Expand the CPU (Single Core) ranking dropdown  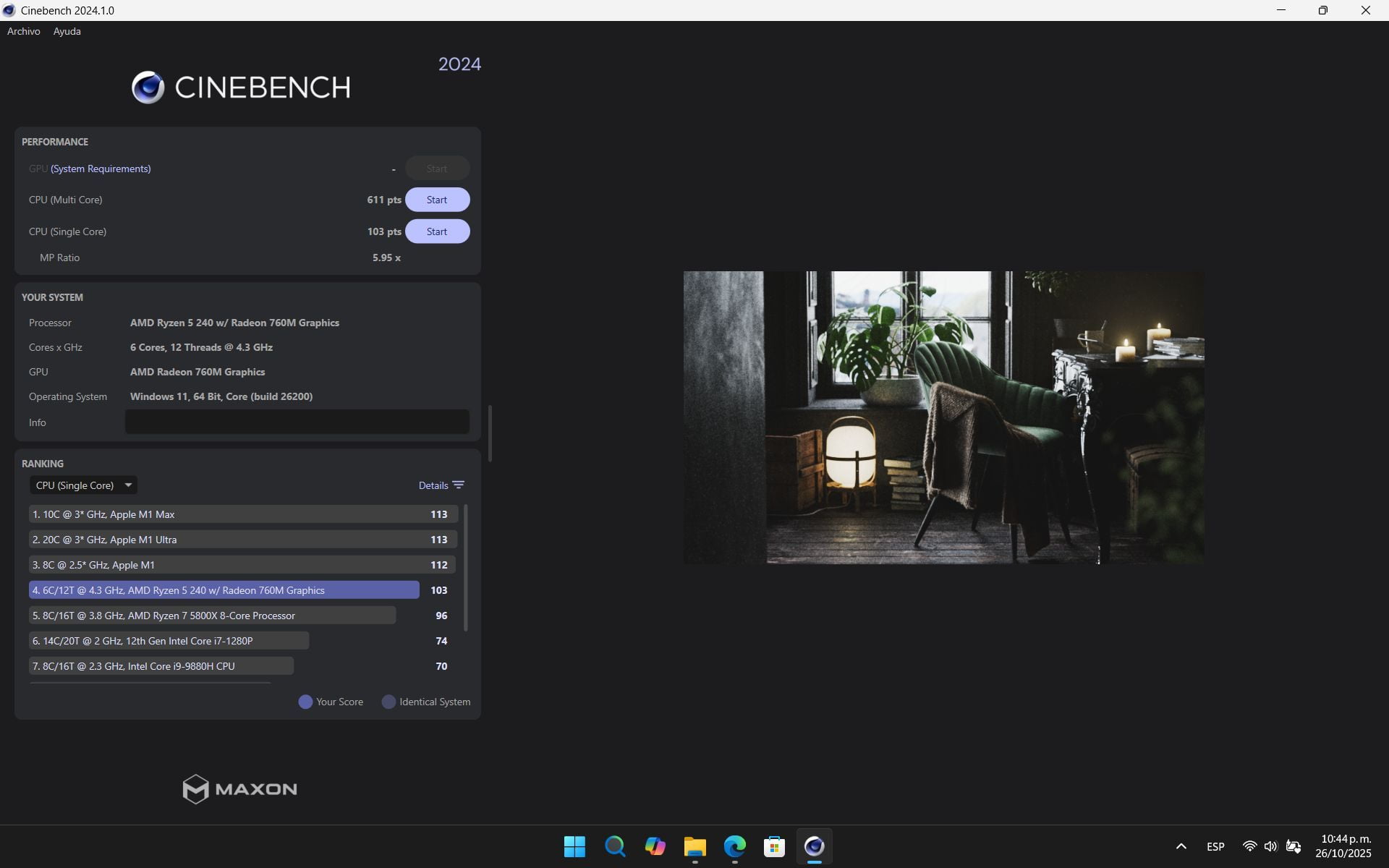click(x=83, y=485)
